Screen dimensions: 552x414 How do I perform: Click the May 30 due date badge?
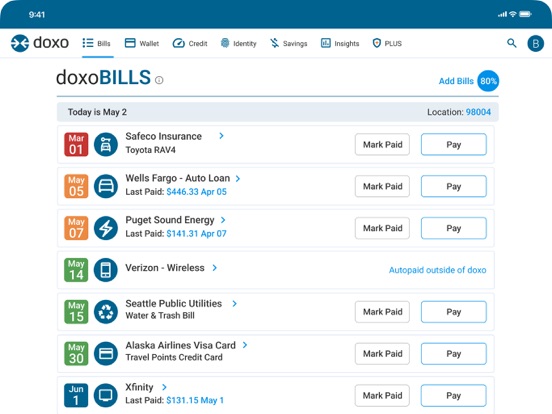coord(76,353)
